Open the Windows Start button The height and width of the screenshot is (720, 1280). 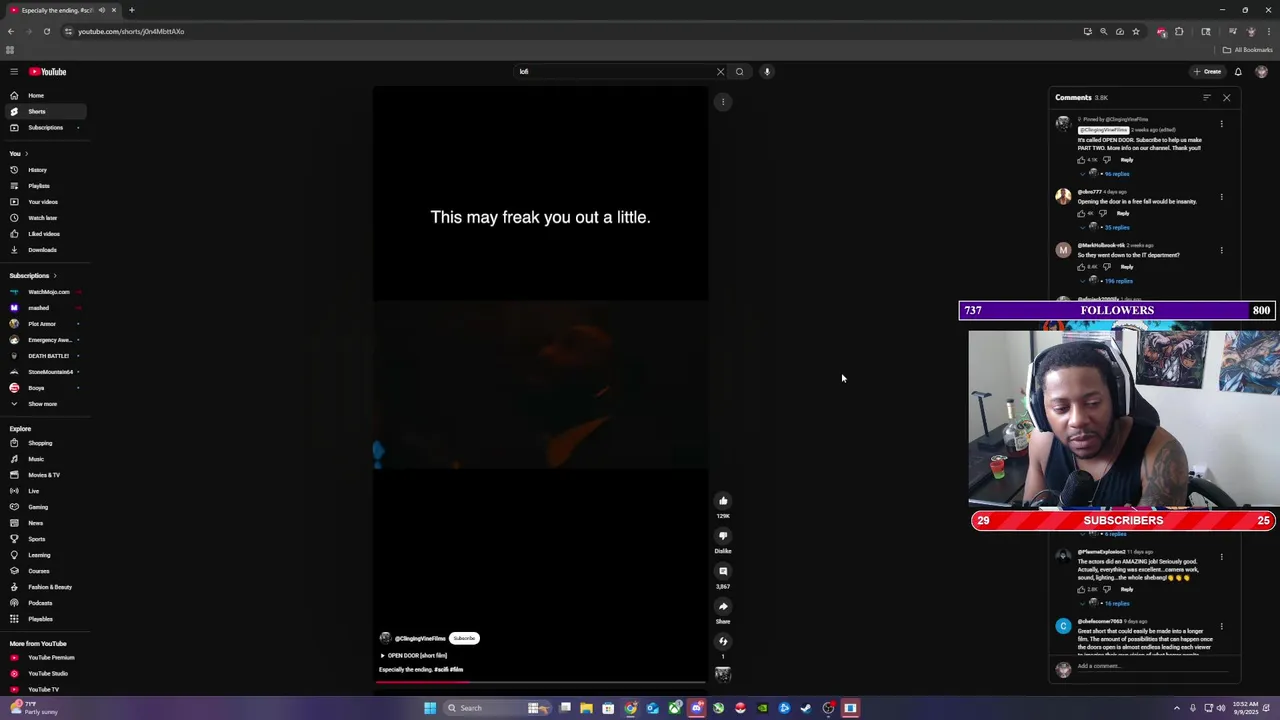(x=430, y=708)
